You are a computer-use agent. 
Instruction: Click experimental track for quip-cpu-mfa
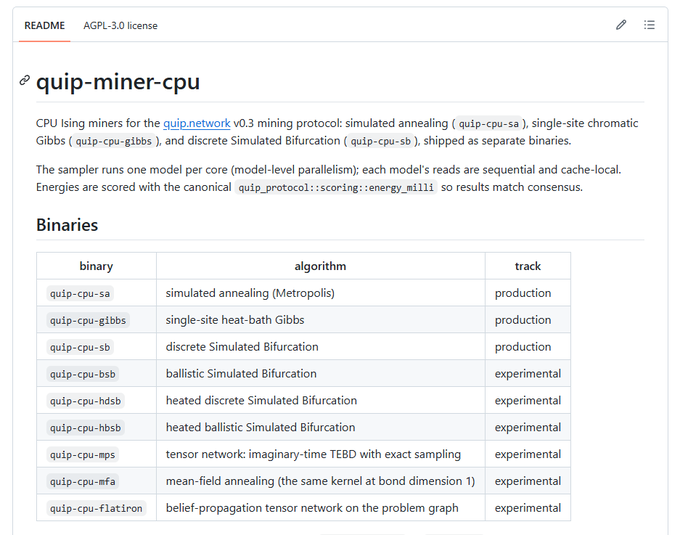click(528, 481)
